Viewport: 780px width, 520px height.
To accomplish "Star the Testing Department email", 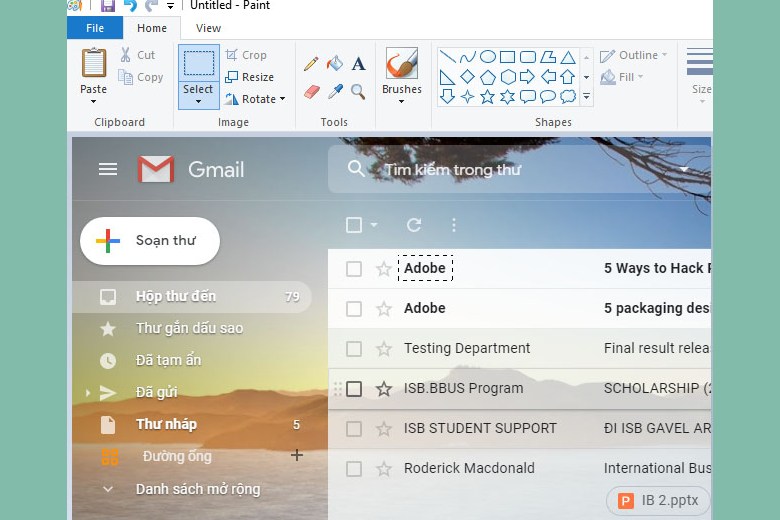I will pos(384,348).
